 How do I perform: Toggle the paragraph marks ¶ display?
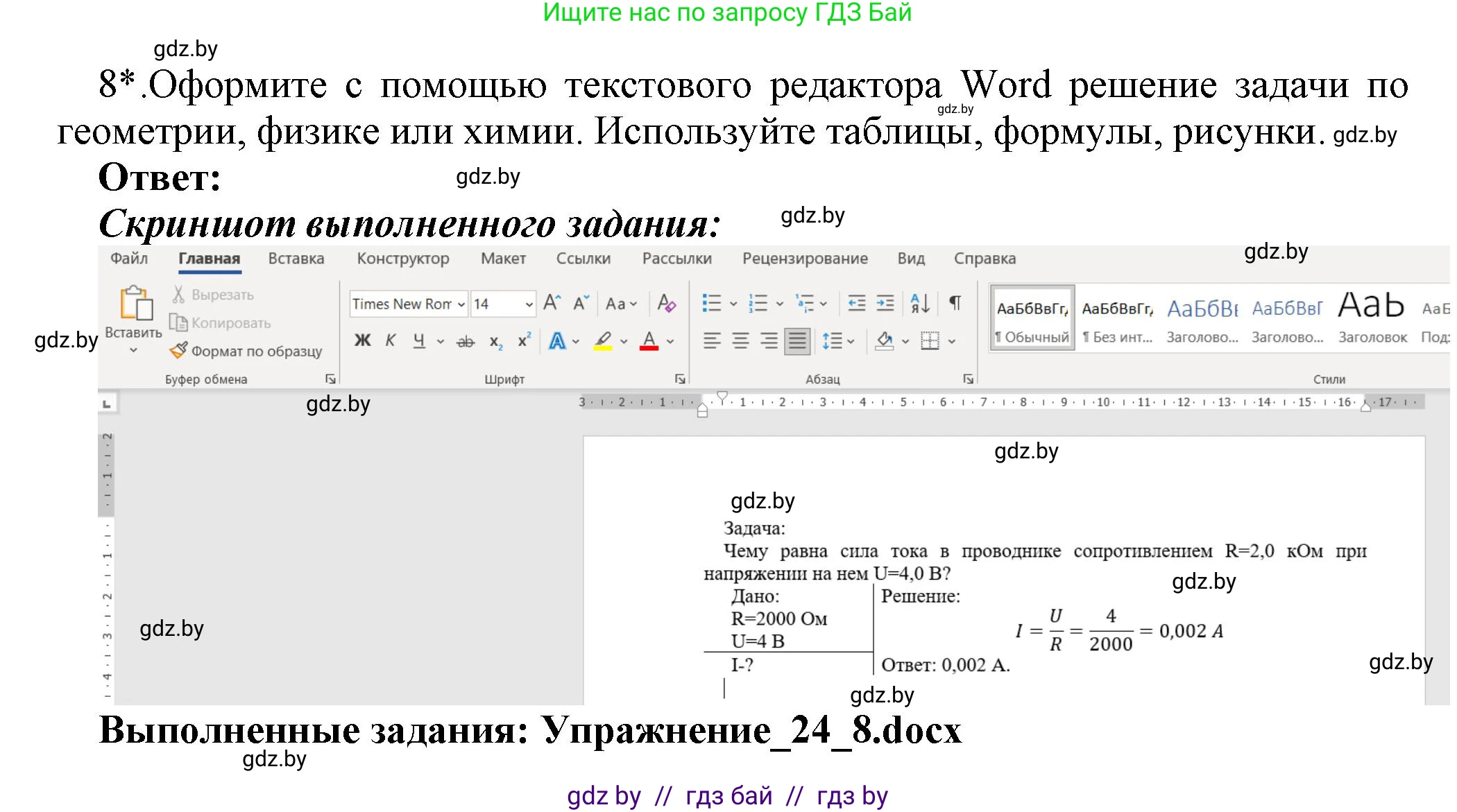955,303
